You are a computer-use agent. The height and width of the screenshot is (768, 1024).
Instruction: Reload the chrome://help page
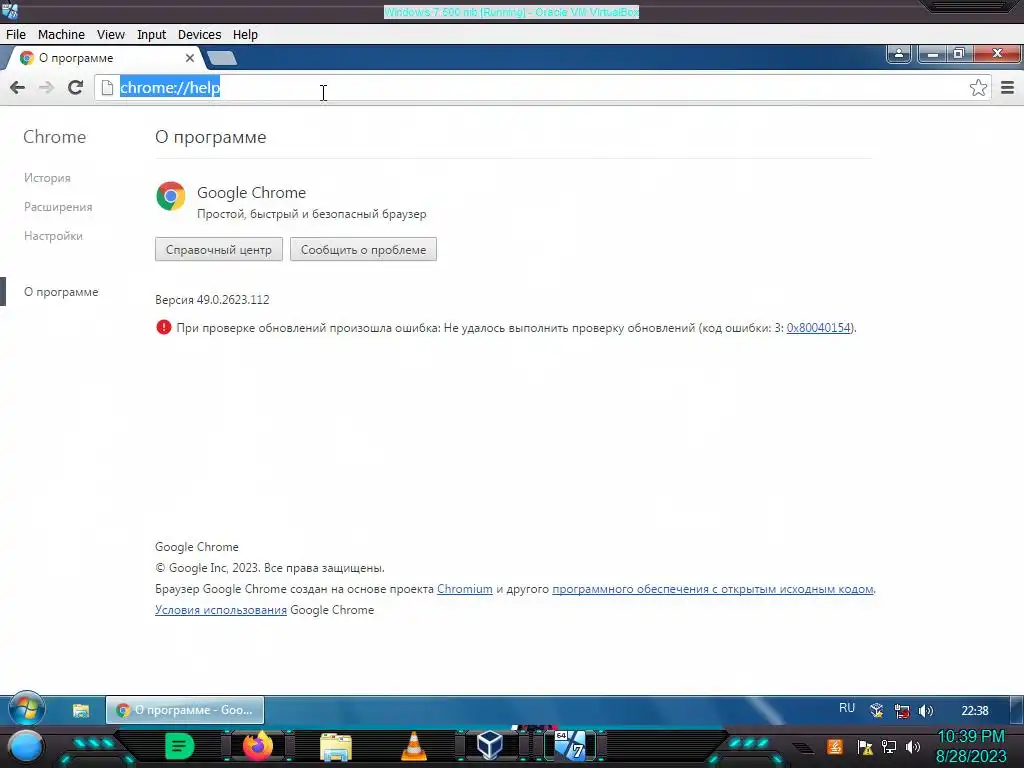click(x=75, y=88)
